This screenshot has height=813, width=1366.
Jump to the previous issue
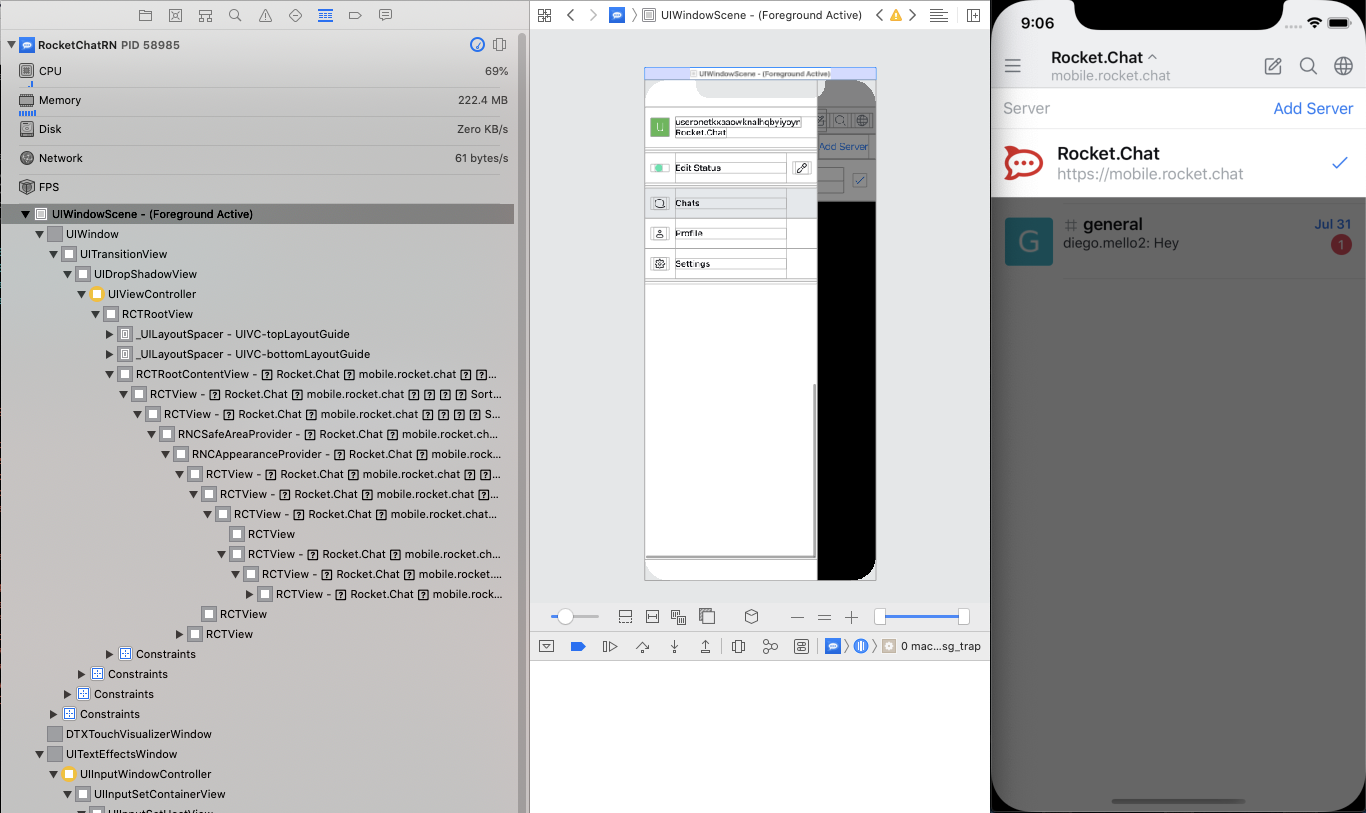879,15
